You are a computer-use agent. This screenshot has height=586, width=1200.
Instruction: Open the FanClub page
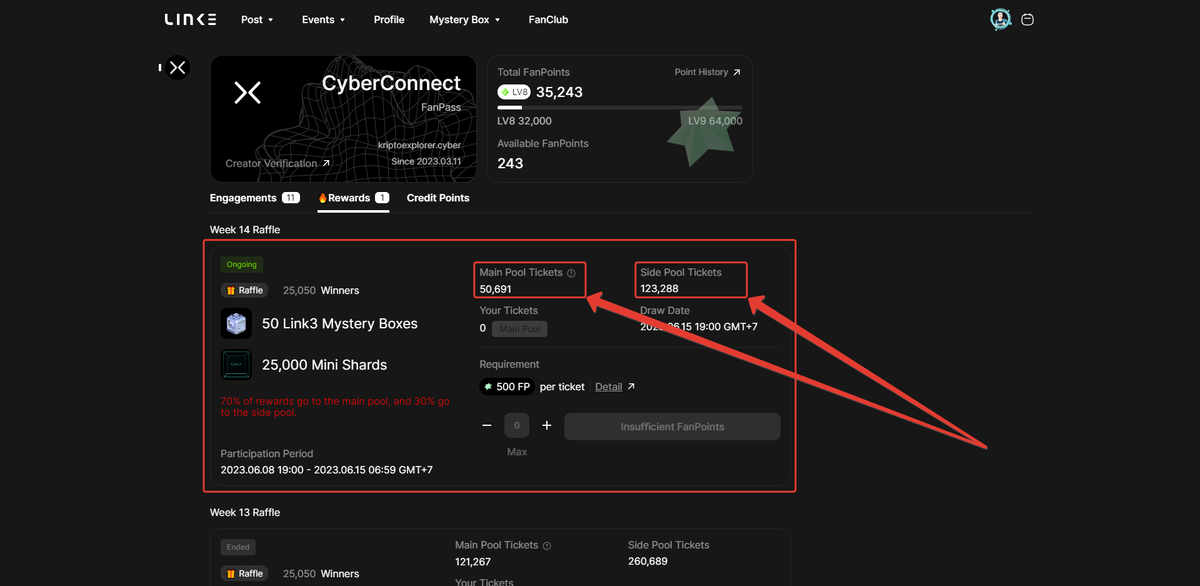click(548, 19)
